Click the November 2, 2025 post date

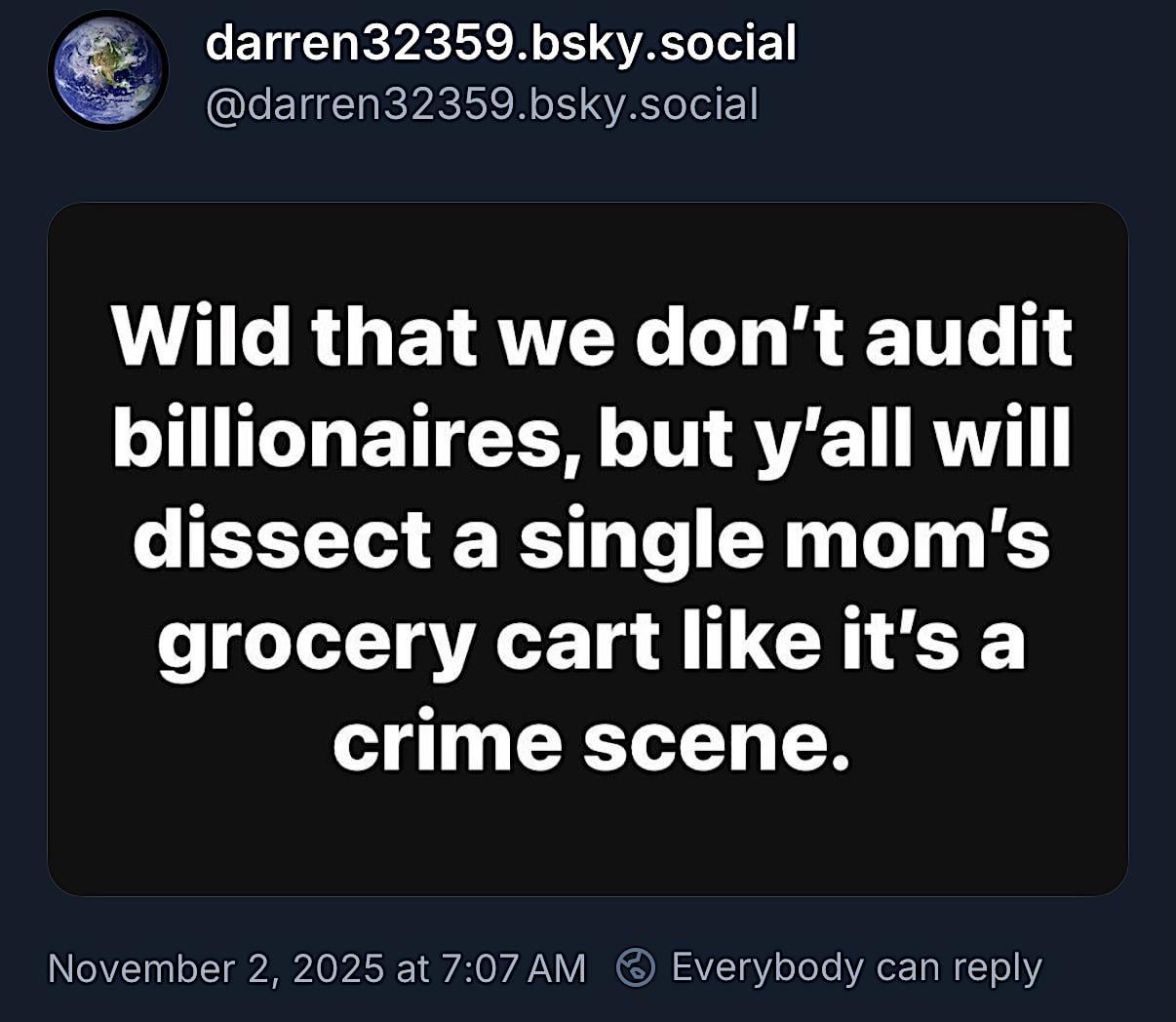pos(216,968)
